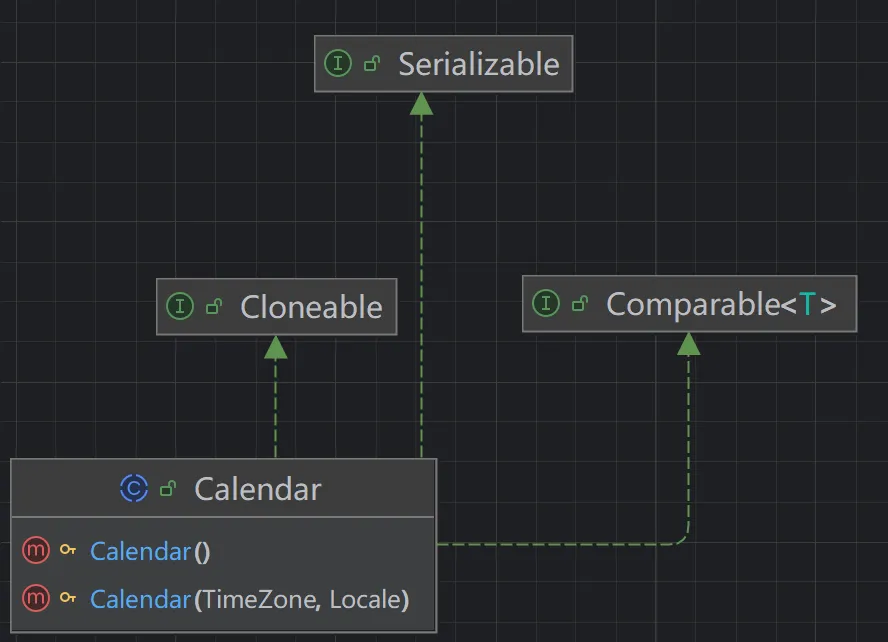Click the Cloneable interface icon
The height and width of the screenshot is (642, 888).
click(x=180, y=306)
